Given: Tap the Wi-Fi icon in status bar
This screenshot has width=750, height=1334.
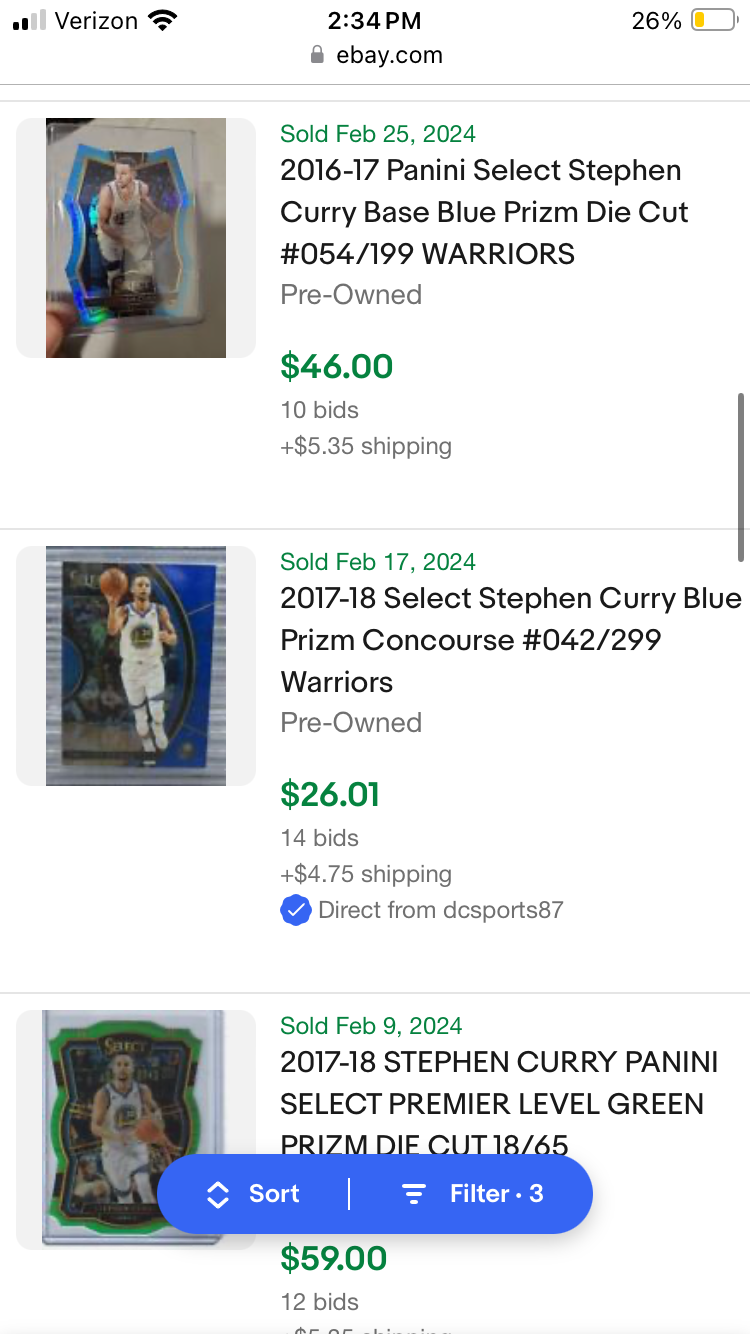Looking at the screenshot, I should (x=161, y=20).
